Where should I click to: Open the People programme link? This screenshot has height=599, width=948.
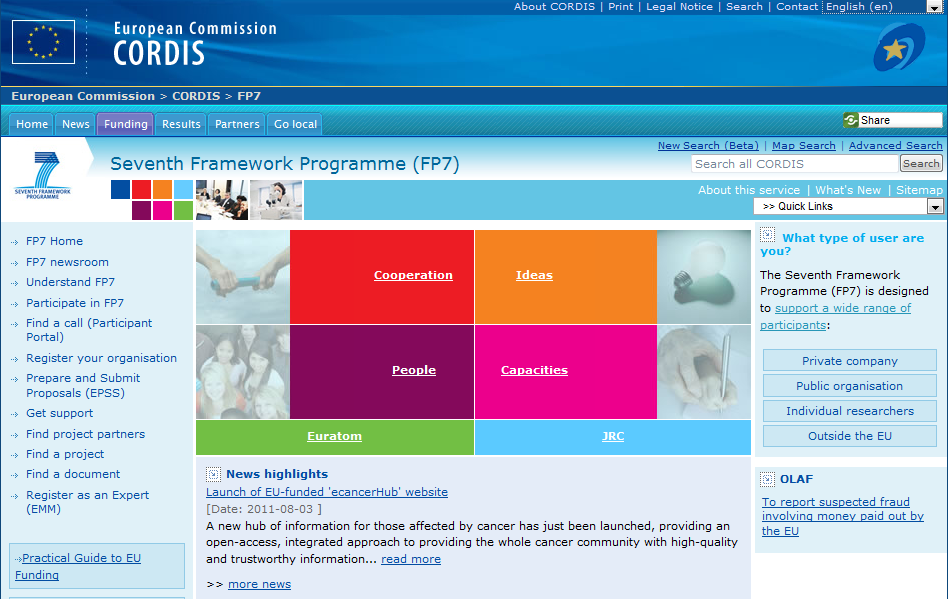pos(414,370)
